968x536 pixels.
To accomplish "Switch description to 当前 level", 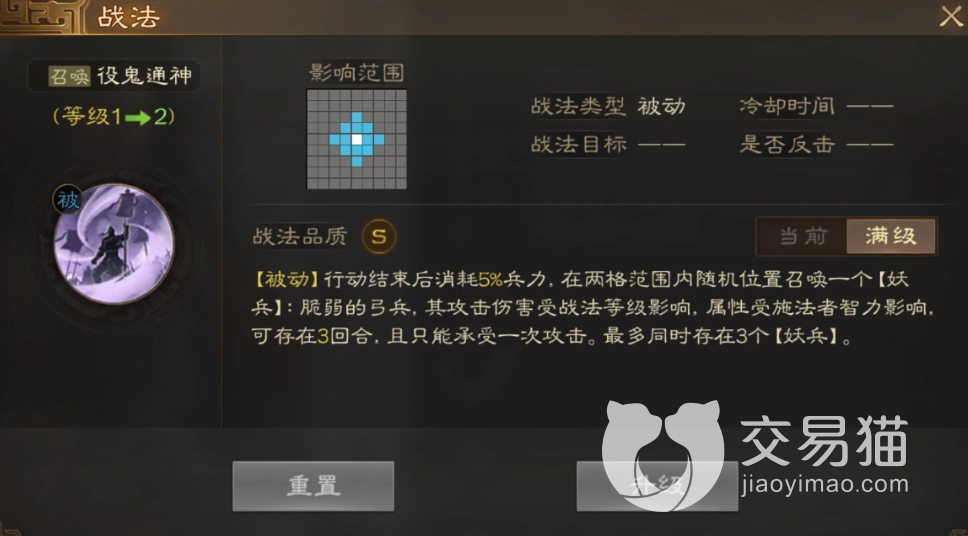I will coord(803,236).
